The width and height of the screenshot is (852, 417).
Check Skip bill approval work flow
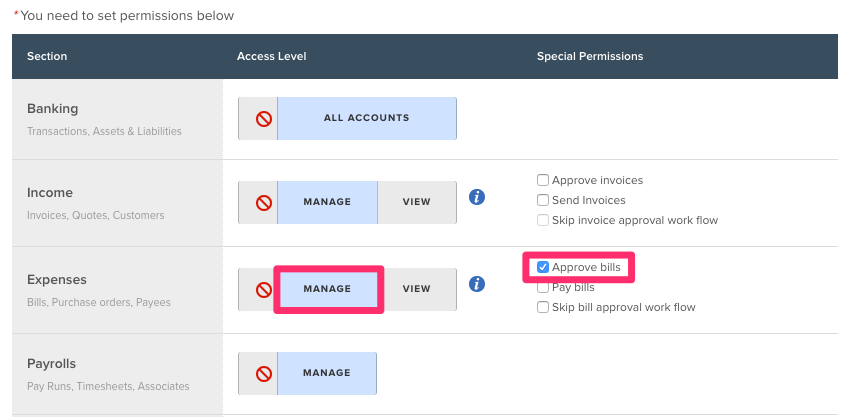tap(542, 307)
